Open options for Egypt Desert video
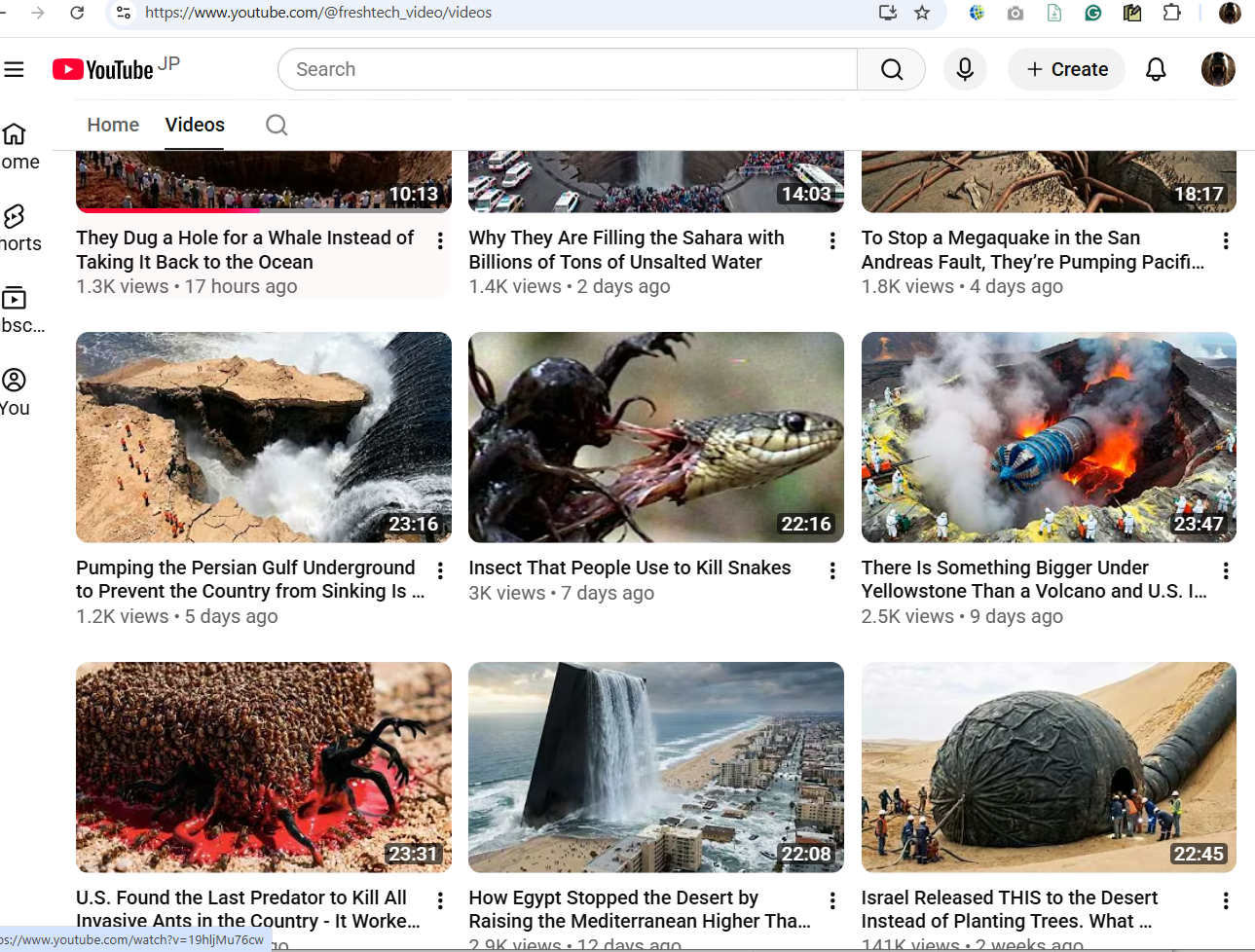Viewport: 1255px width, 952px height. click(832, 900)
